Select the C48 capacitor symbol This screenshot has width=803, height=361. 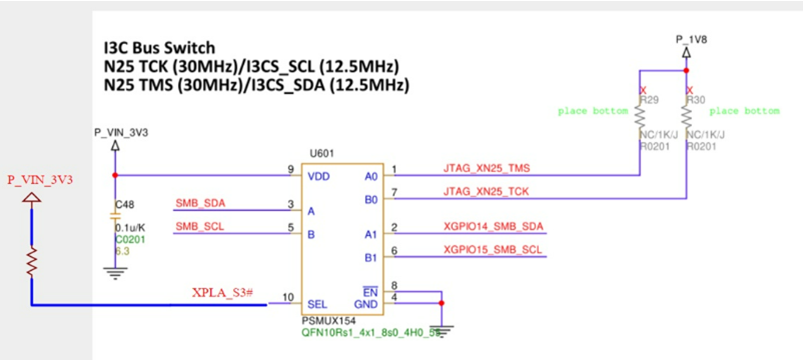[x=115, y=215]
